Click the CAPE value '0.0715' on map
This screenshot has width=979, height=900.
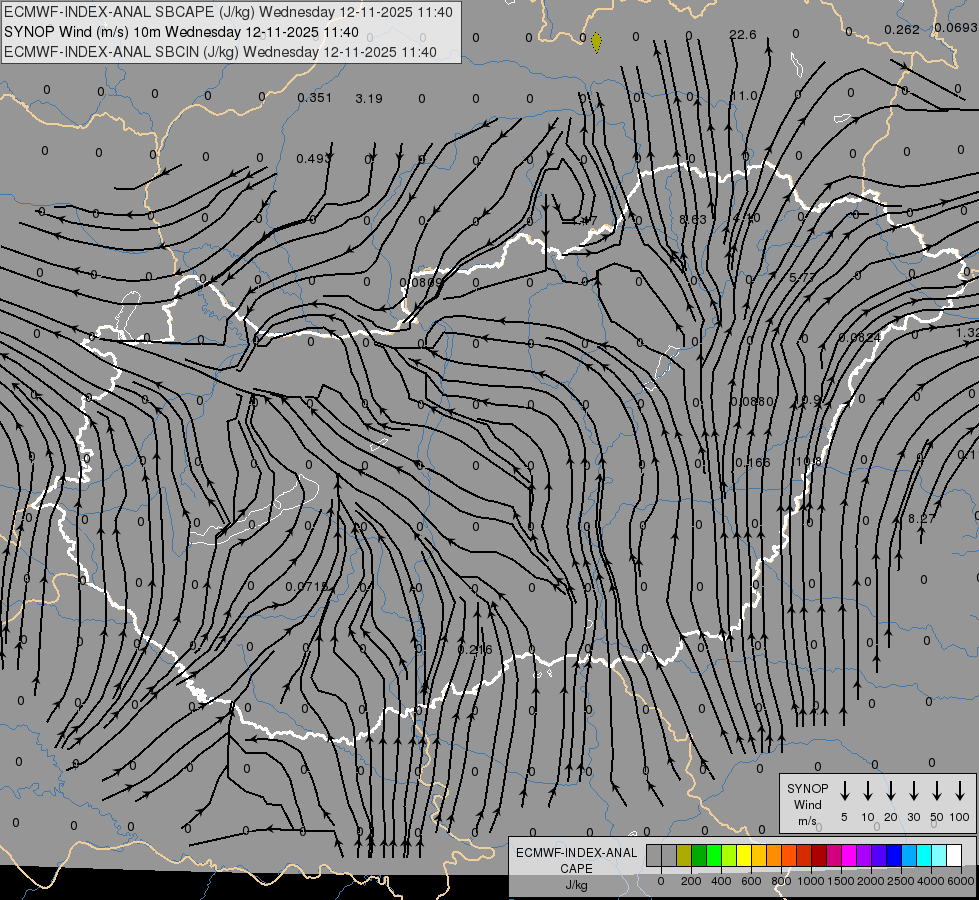[307, 586]
